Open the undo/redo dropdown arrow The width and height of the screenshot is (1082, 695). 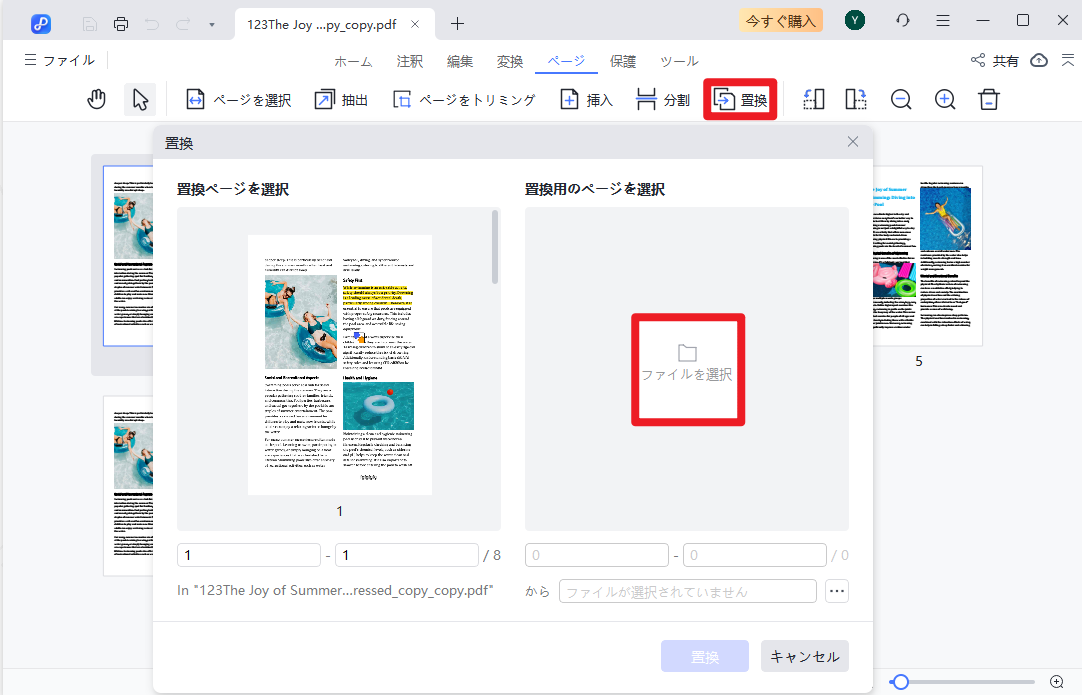(210, 23)
